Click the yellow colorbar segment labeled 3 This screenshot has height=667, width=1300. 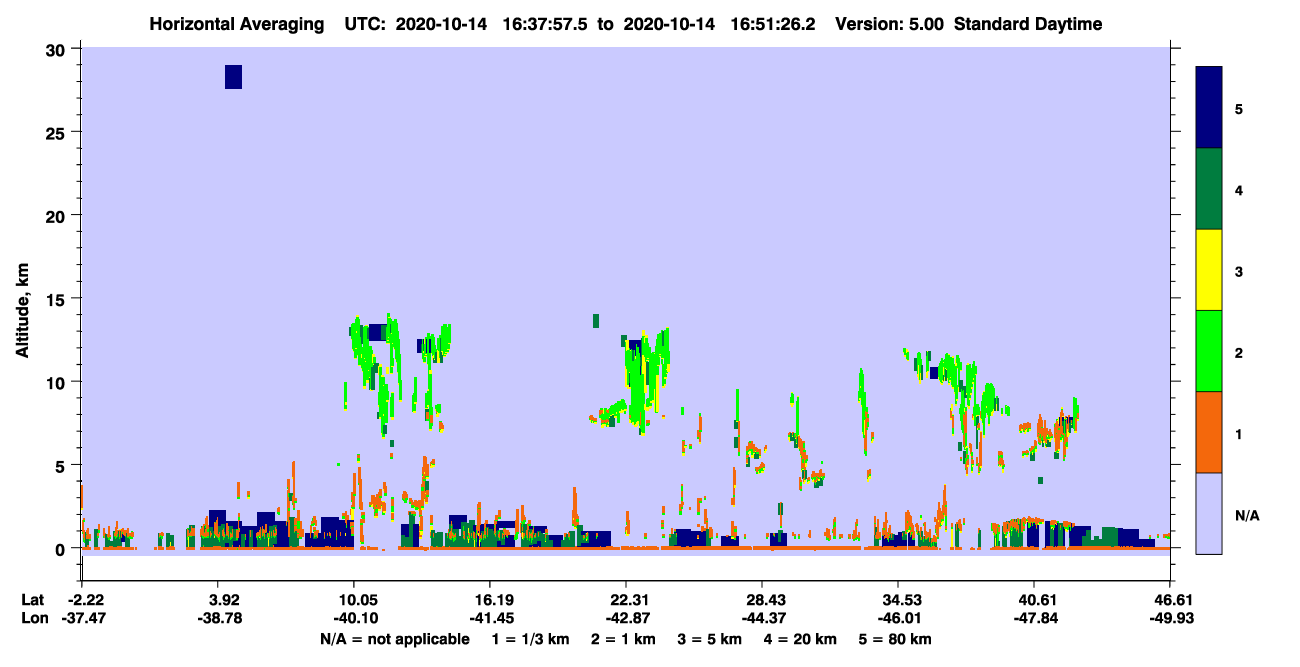tap(1209, 270)
